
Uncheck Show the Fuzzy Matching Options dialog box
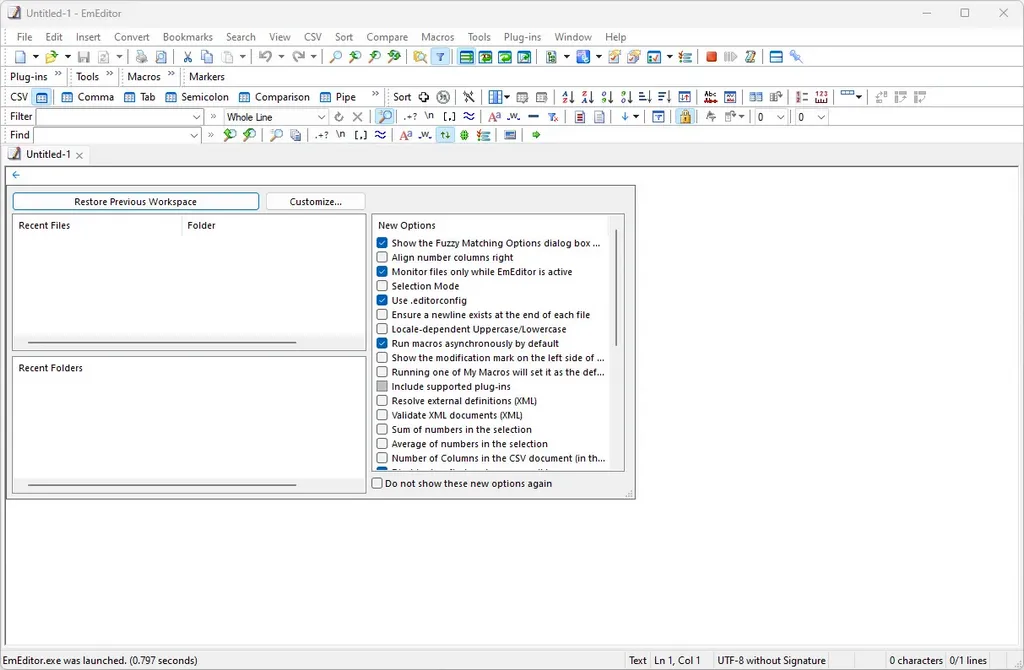coord(382,243)
